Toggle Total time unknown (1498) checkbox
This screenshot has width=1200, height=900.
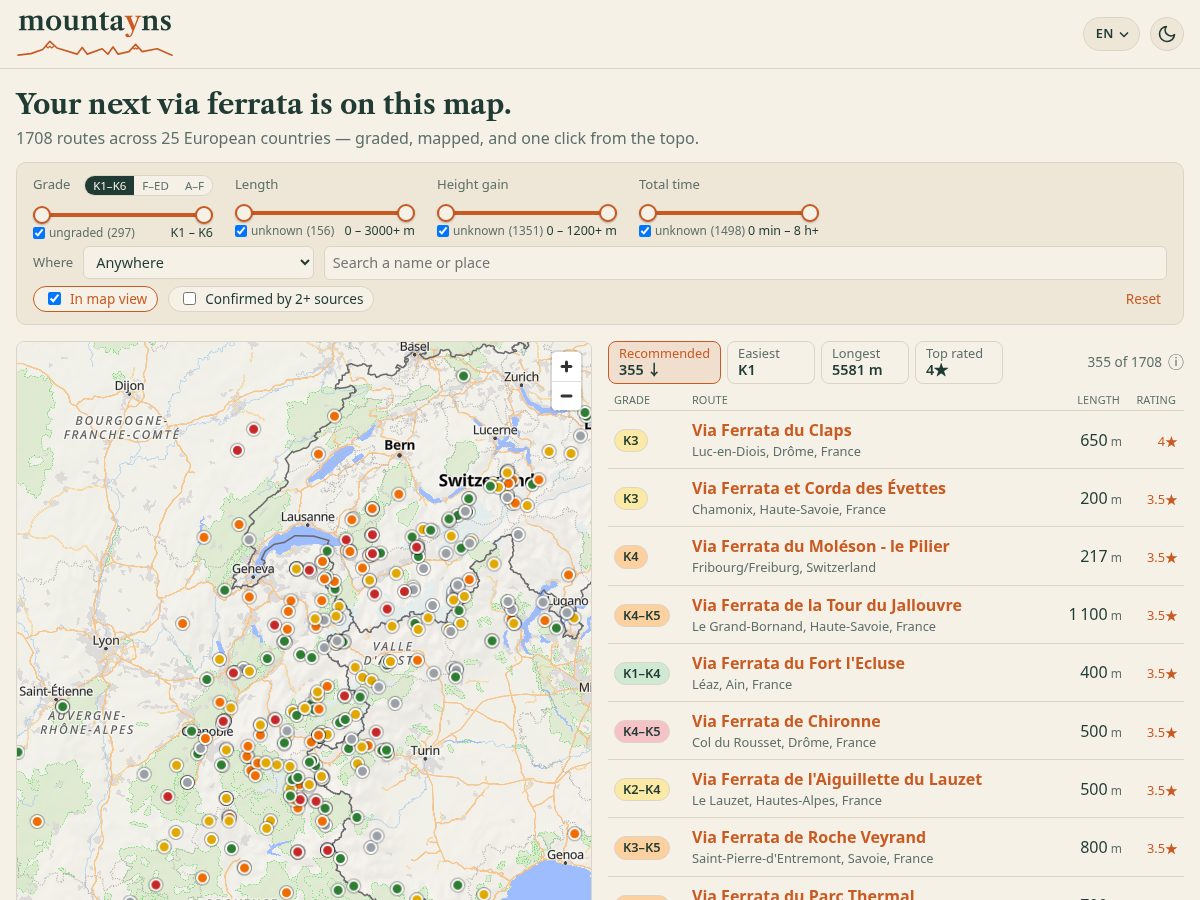pyautogui.click(x=645, y=231)
